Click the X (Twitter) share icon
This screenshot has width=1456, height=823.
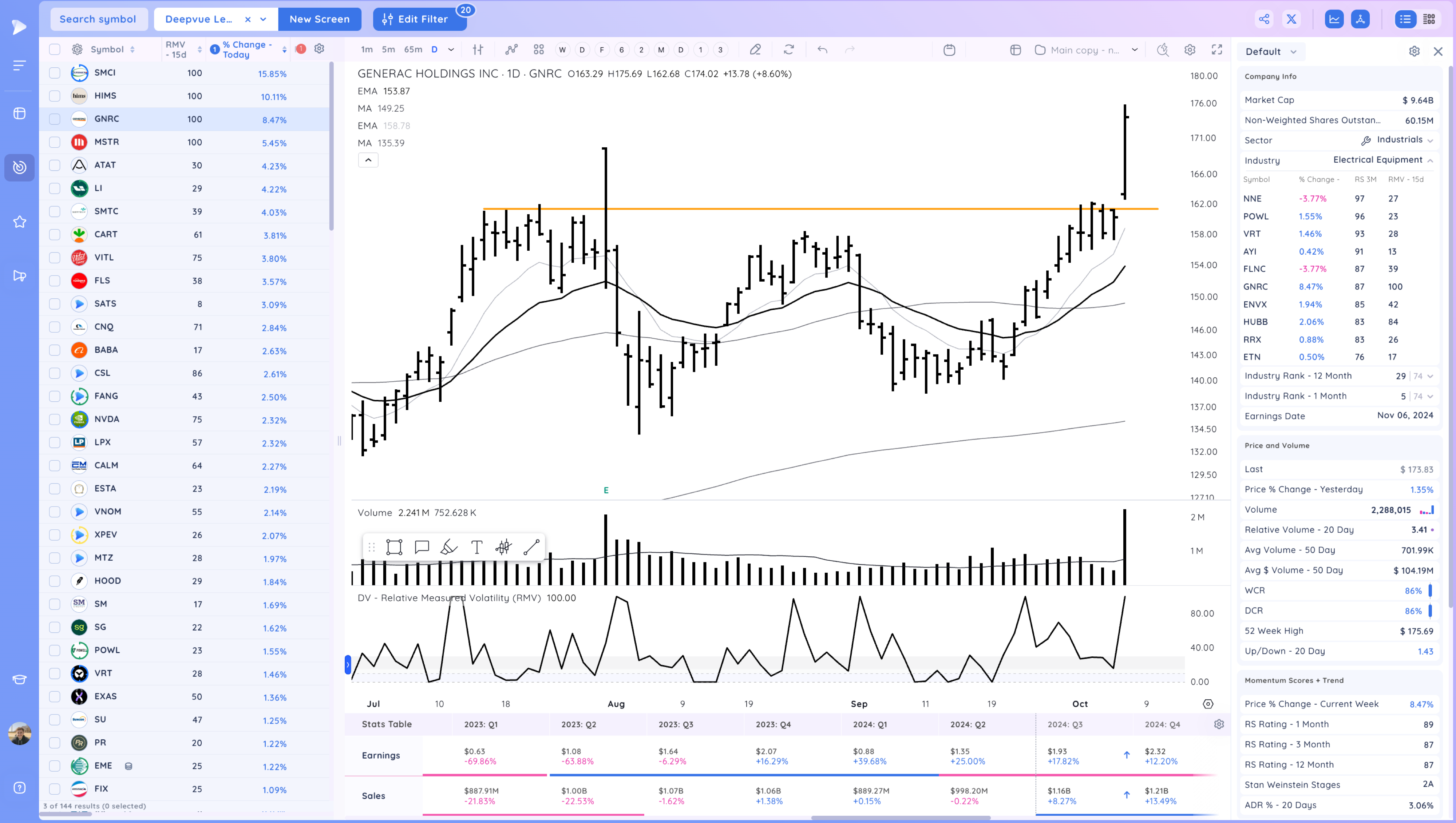coord(1291,19)
